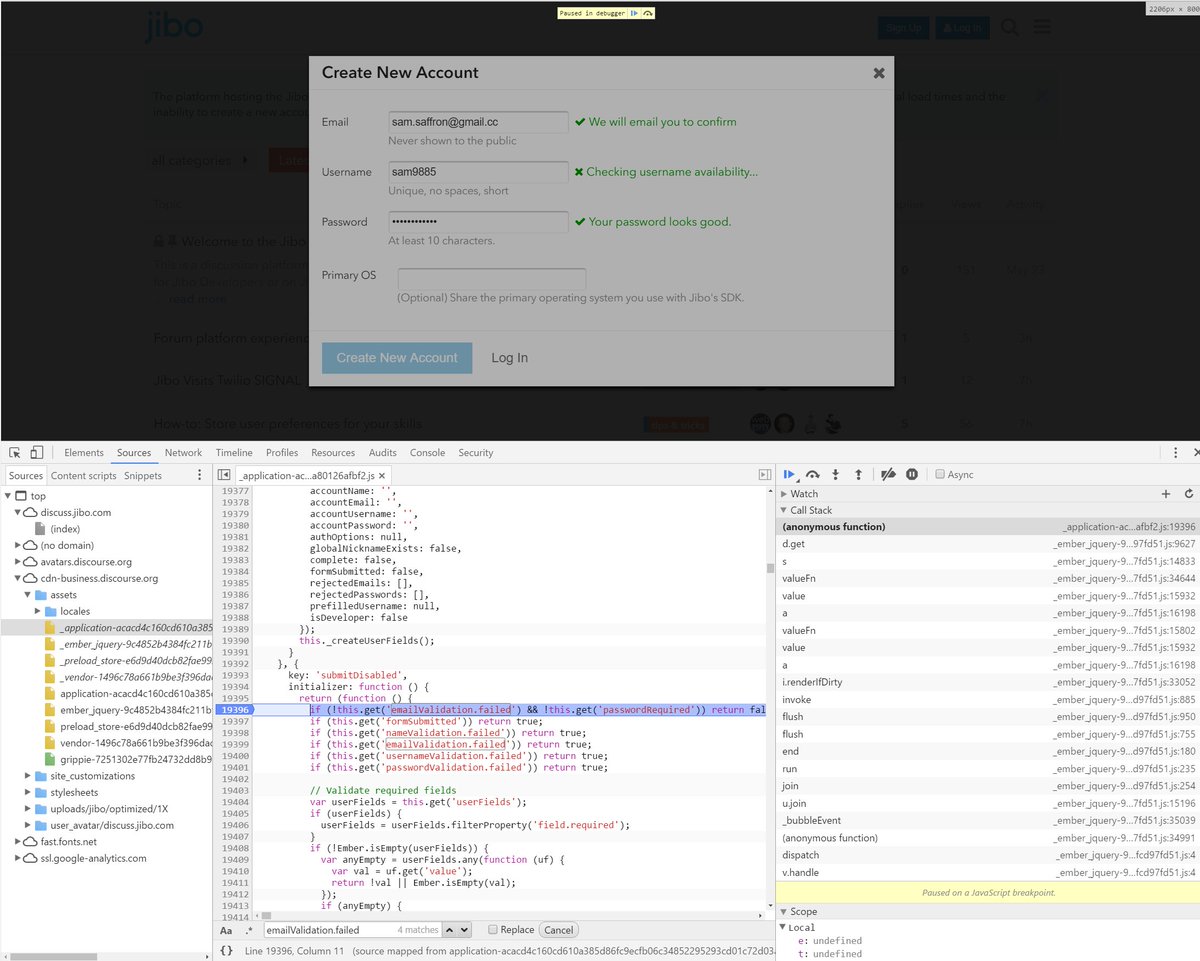This screenshot has width=1200, height=961.
Task: Switch to the Snippets tab
Action: 143,476
